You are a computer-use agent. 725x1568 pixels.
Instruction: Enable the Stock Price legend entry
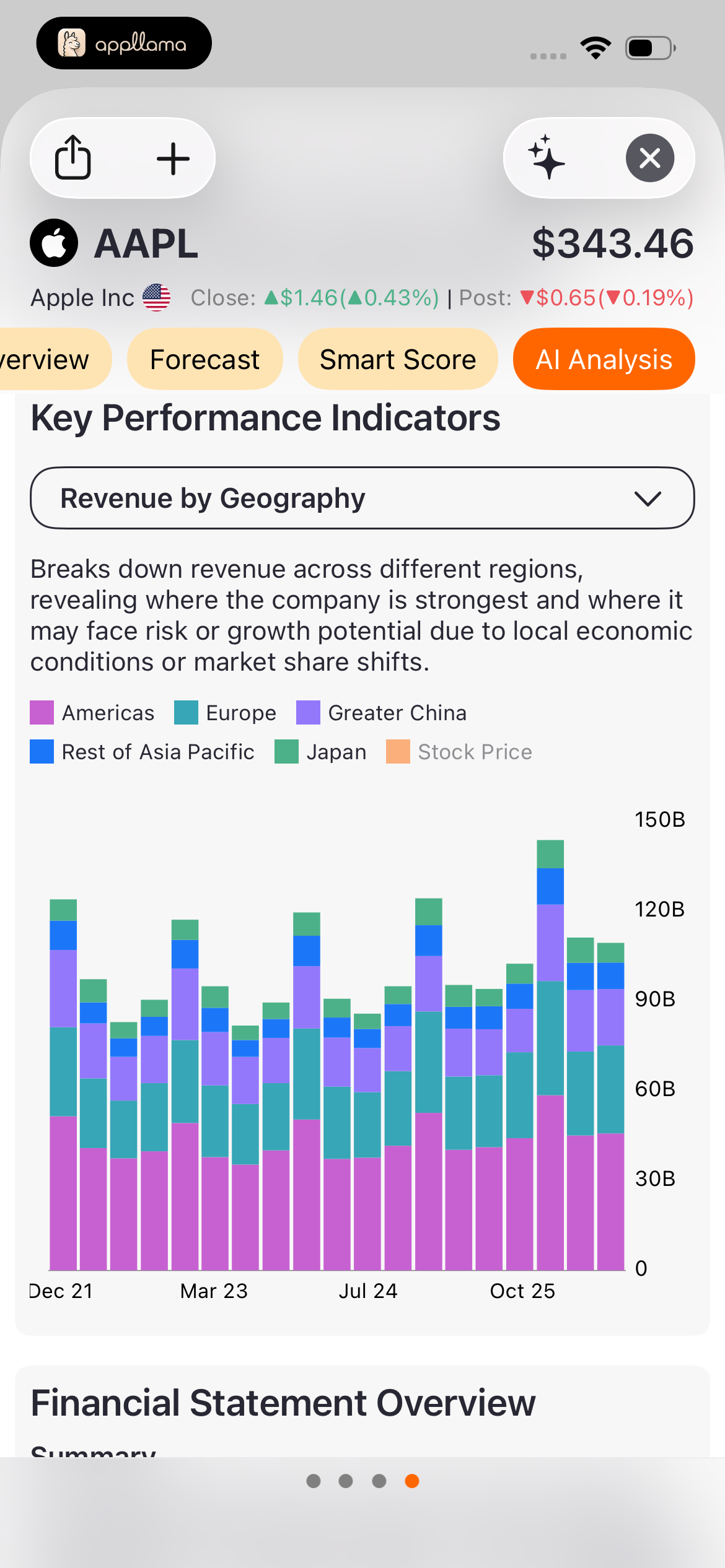459,752
